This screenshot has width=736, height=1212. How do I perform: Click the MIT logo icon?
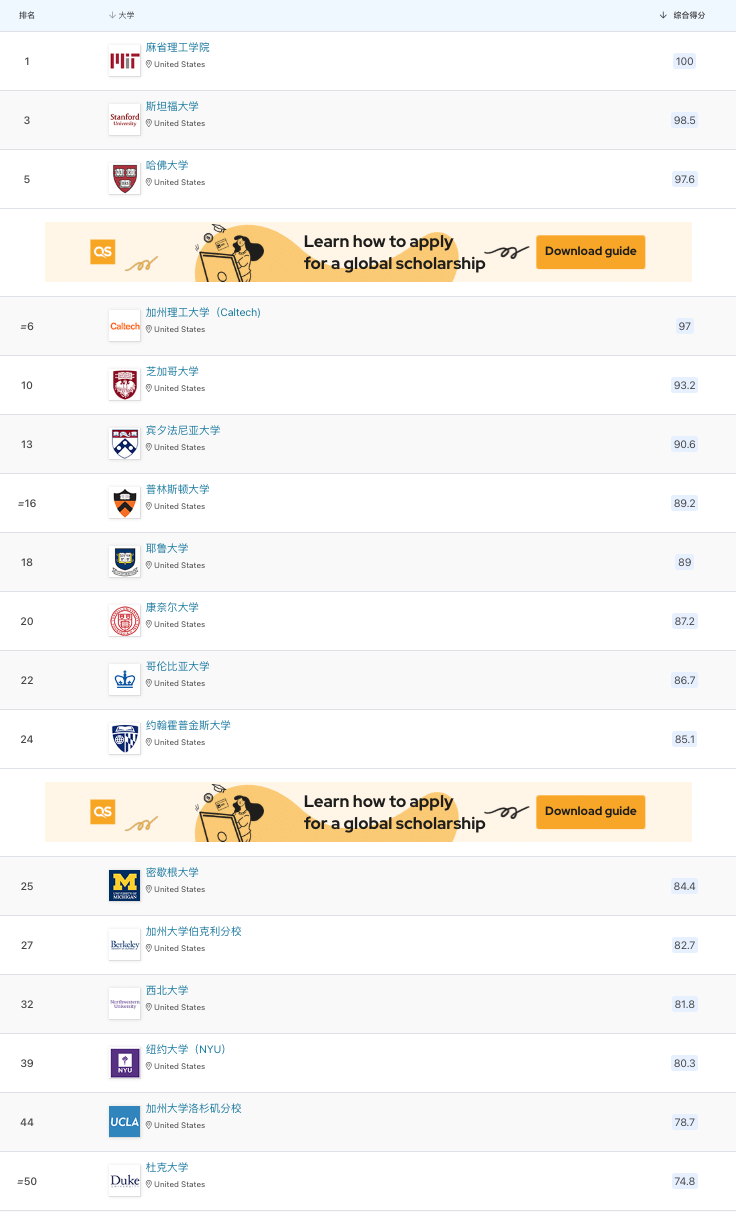pyautogui.click(x=124, y=62)
